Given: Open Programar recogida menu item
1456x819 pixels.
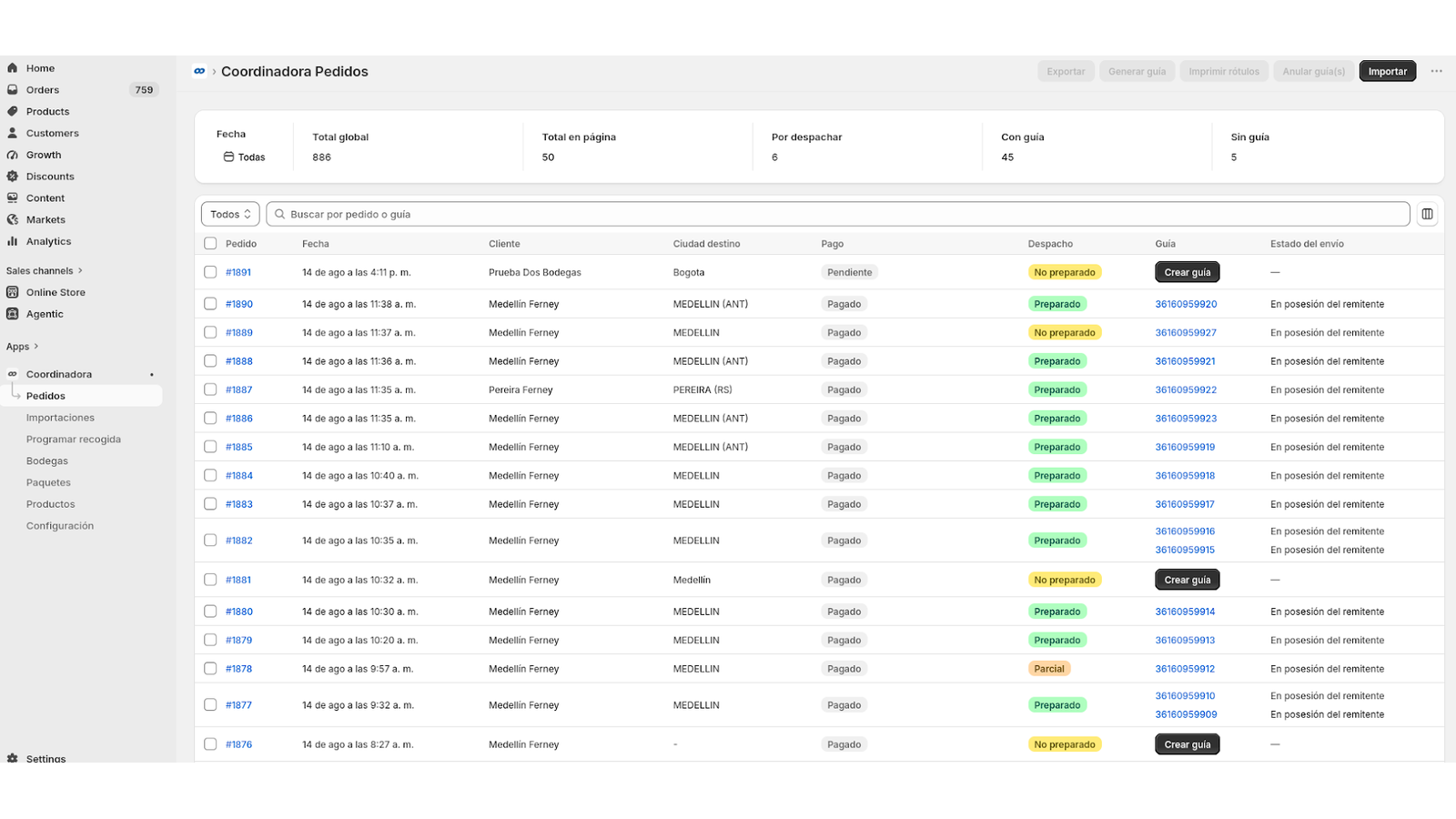Looking at the screenshot, I should coord(74,440).
